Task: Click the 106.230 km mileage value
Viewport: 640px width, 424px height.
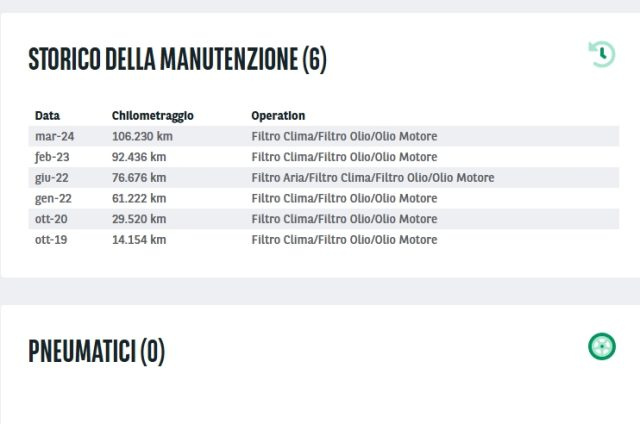Action: pyautogui.click(x=142, y=136)
